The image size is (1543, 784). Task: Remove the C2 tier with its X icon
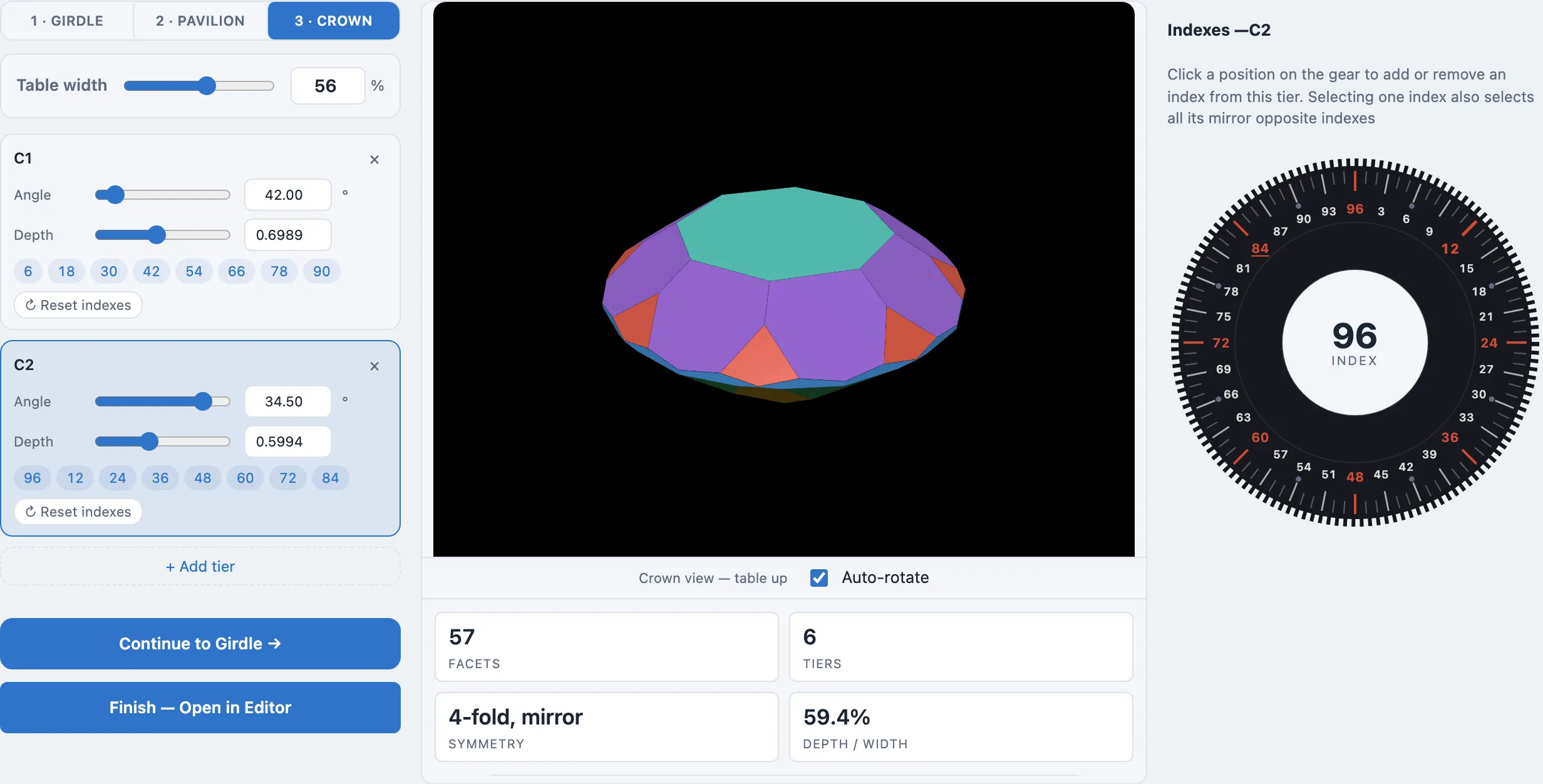[x=374, y=366]
